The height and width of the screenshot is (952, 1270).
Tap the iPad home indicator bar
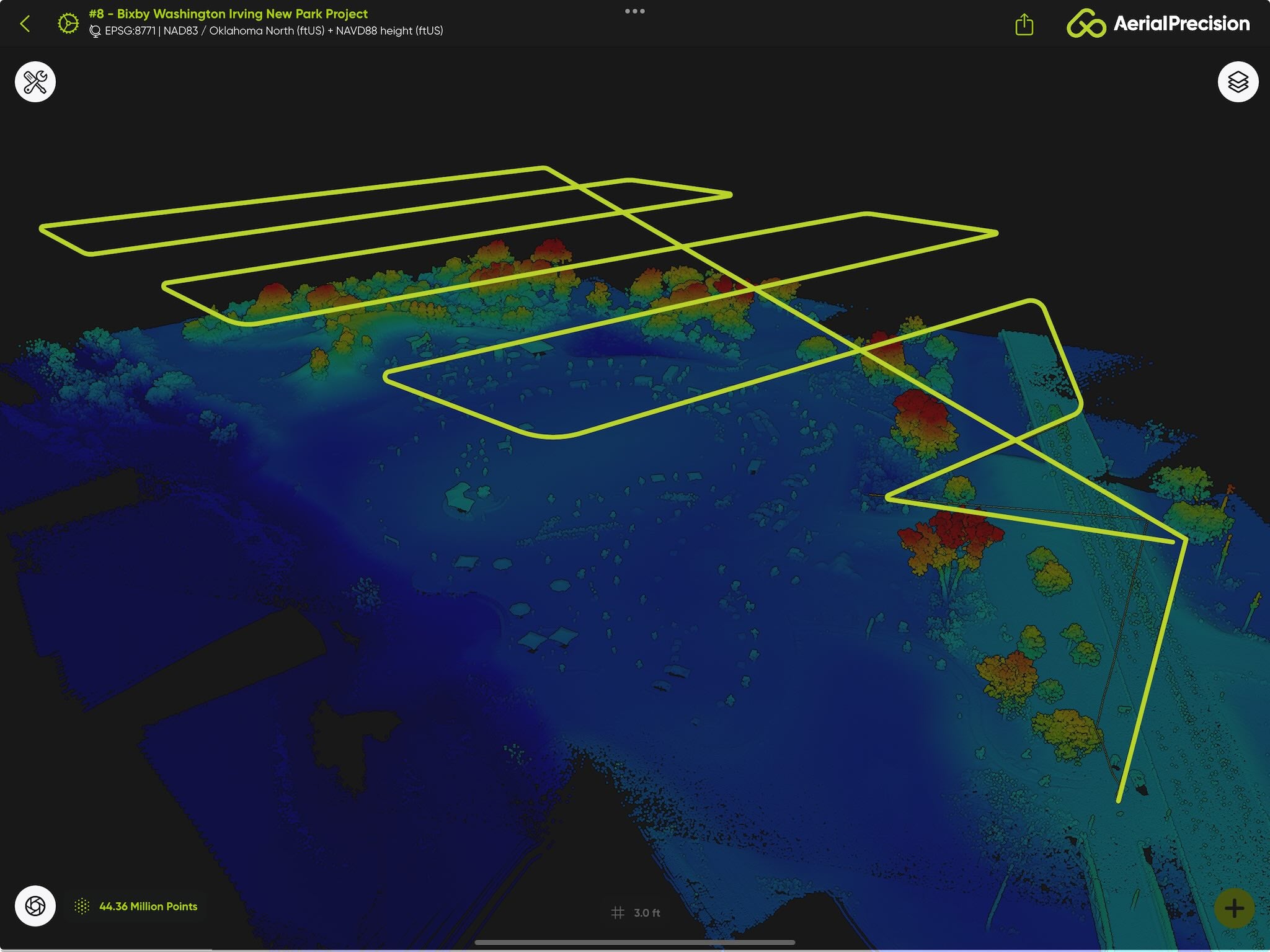[634, 942]
